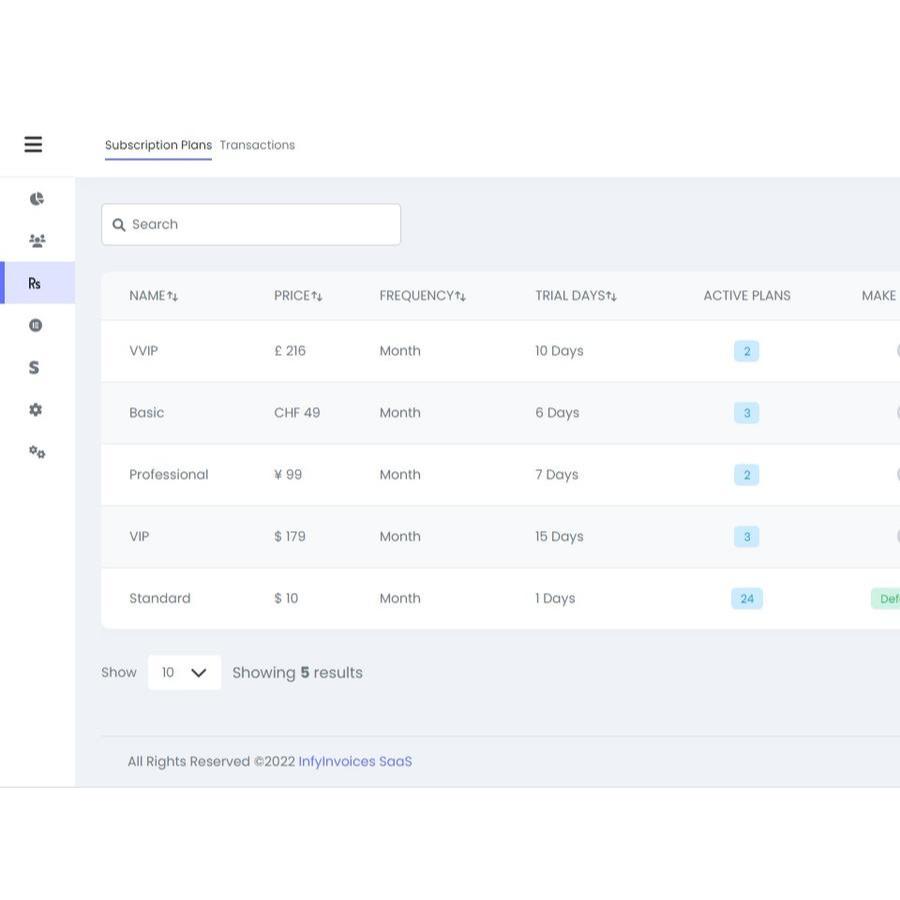The height and width of the screenshot is (900, 900).
Task: Open the single gear settings icon
Action: point(36,410)
